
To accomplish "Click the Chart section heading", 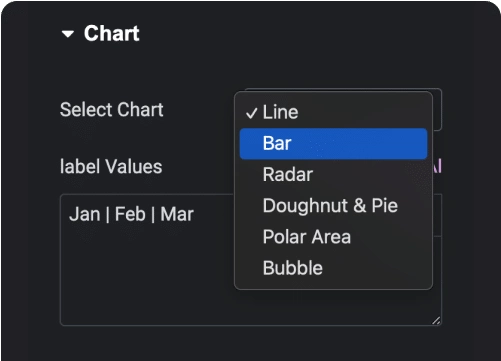I will coord(111,33).
